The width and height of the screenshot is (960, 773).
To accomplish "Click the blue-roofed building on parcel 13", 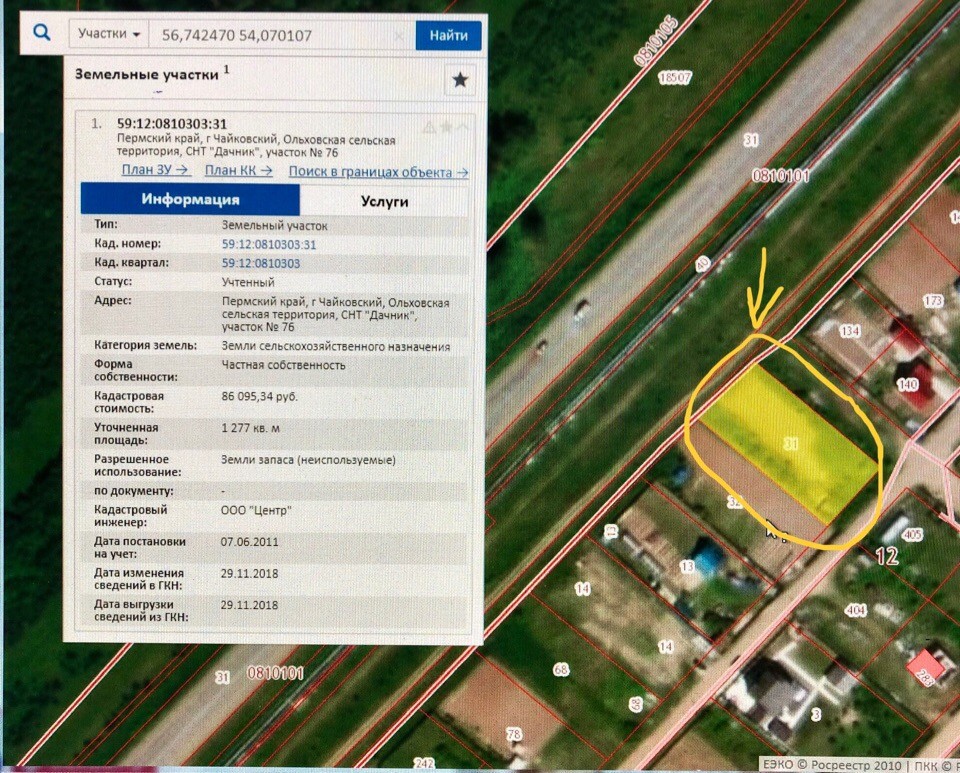I will [x=709, y=559].
